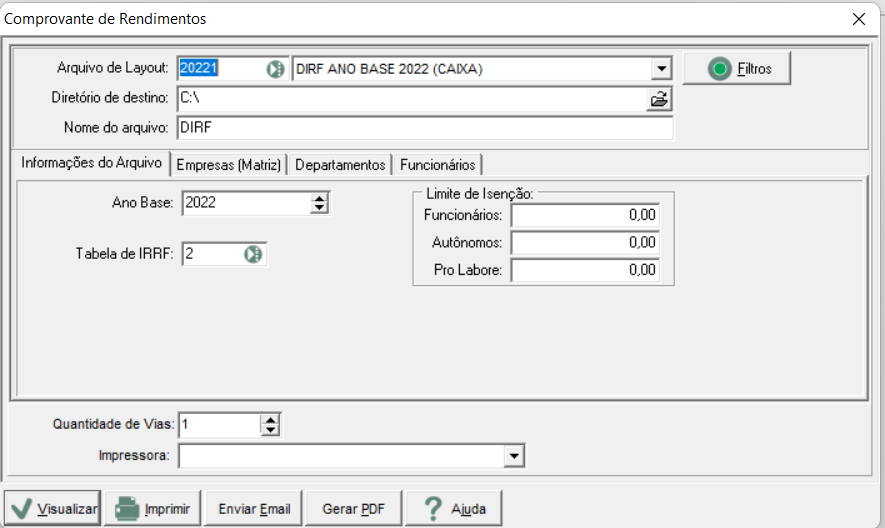Edit Funcionários exemption limit field

pyautogui.click(x=585, y=215)
